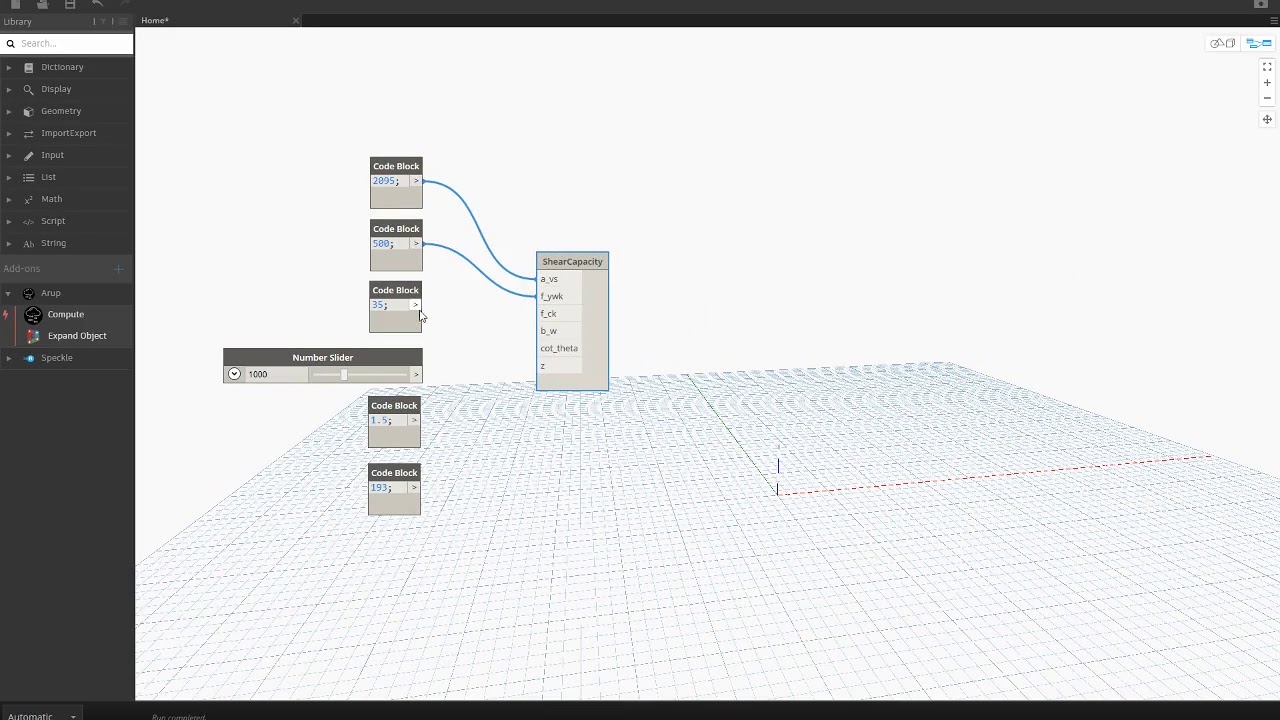Viewport: 1280px width, 720px height.
Task: Click the Open file toolbar icon
Action: coord(42,5)
